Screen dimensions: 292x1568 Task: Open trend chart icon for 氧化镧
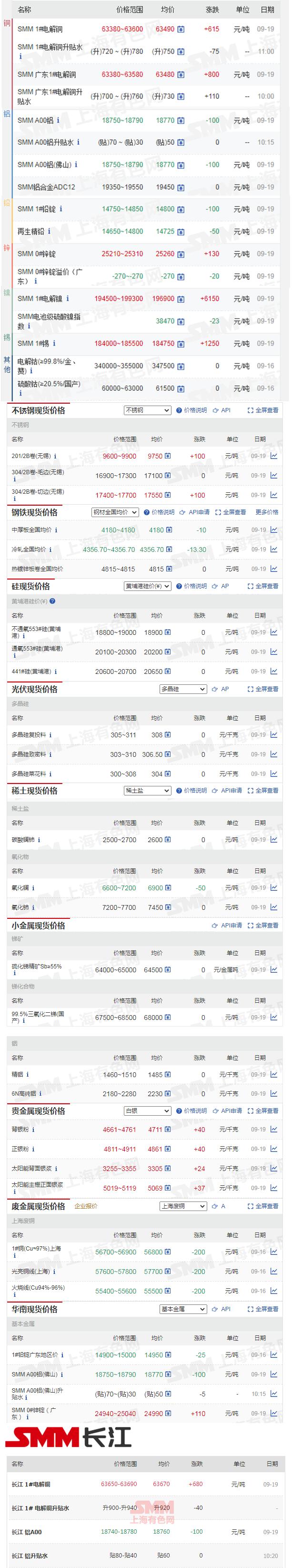[x=274, y=887]
